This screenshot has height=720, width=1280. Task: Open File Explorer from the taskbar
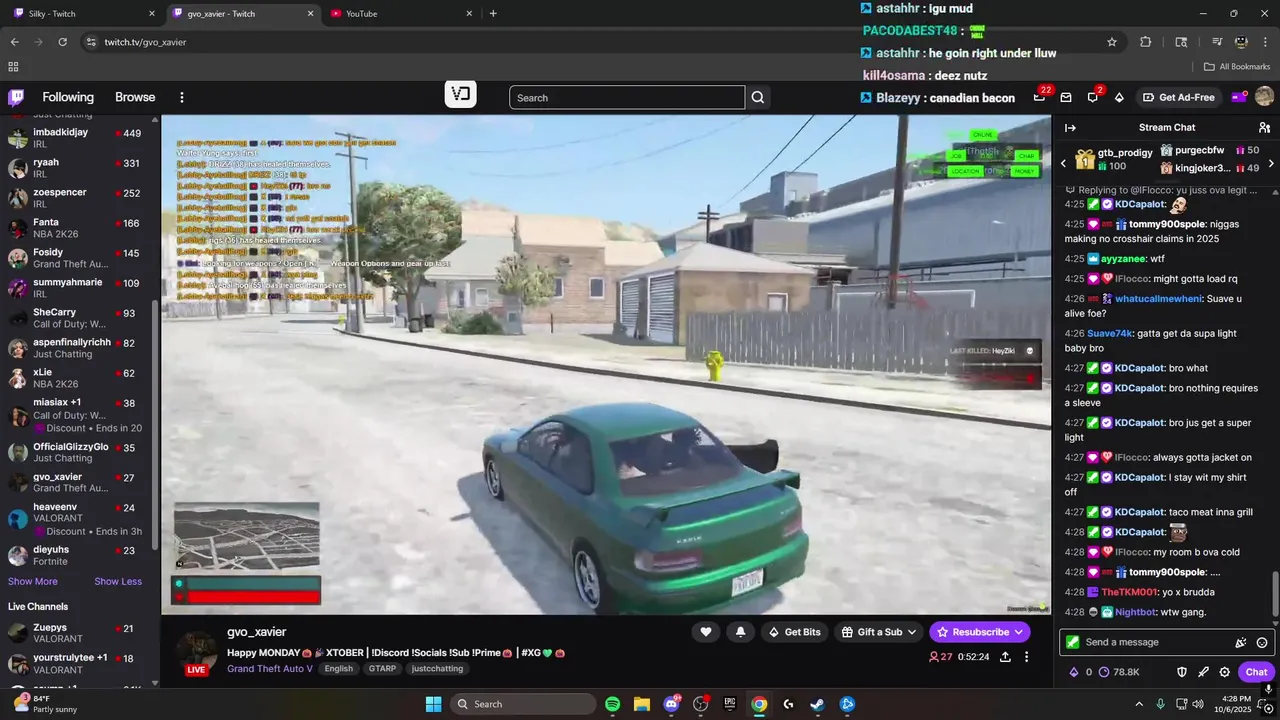click(x=642, y=704)
